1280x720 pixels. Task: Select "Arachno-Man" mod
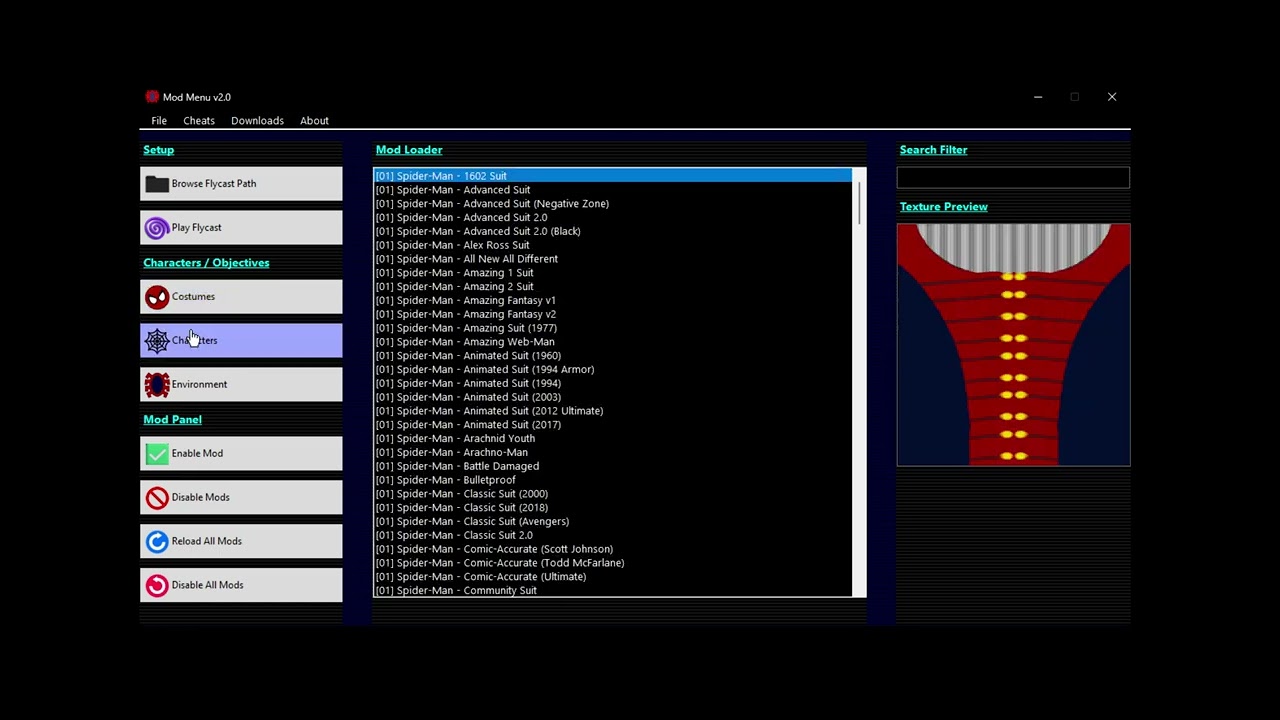(x=613, y=453)
